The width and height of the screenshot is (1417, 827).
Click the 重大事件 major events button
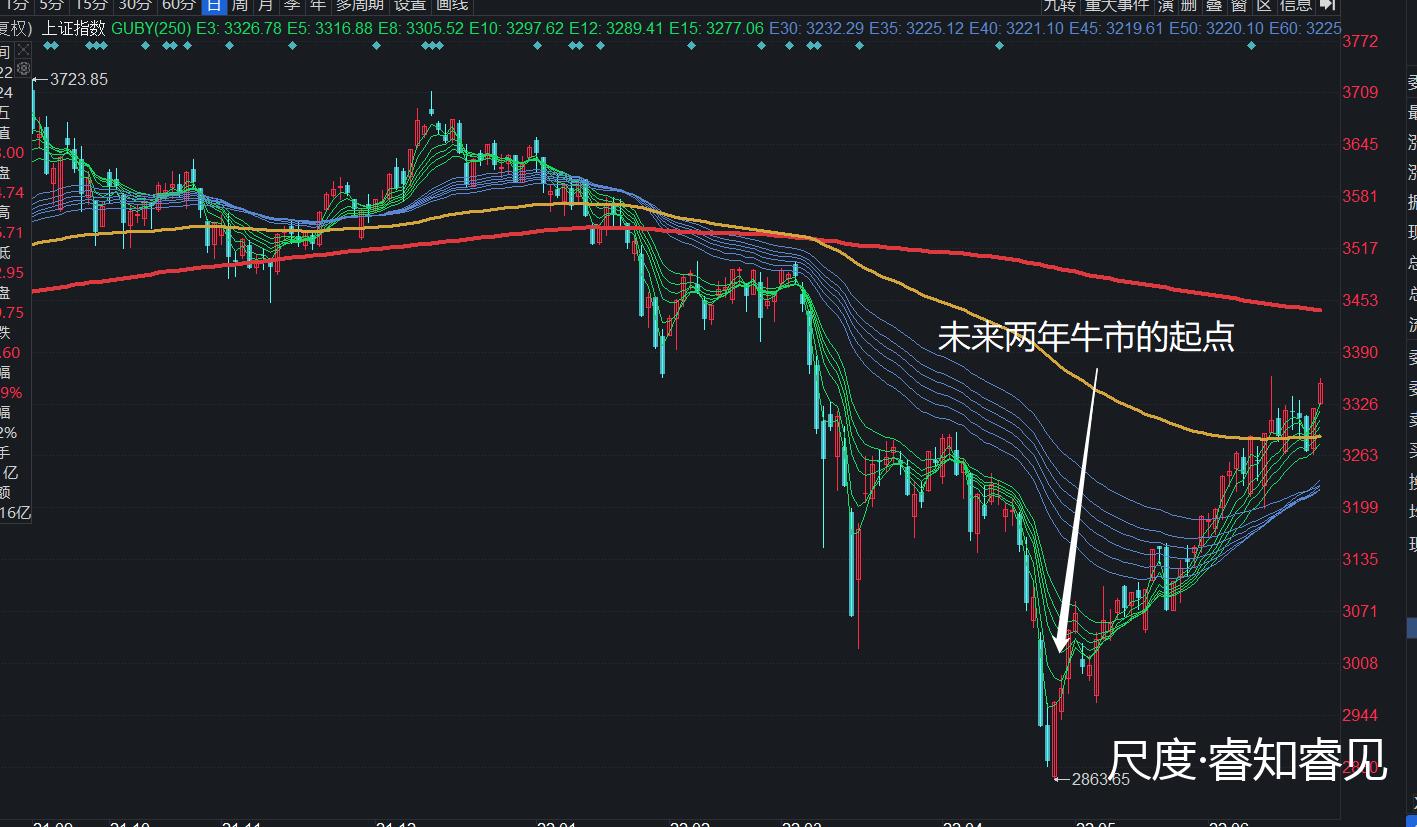(x=1117, y=5)
